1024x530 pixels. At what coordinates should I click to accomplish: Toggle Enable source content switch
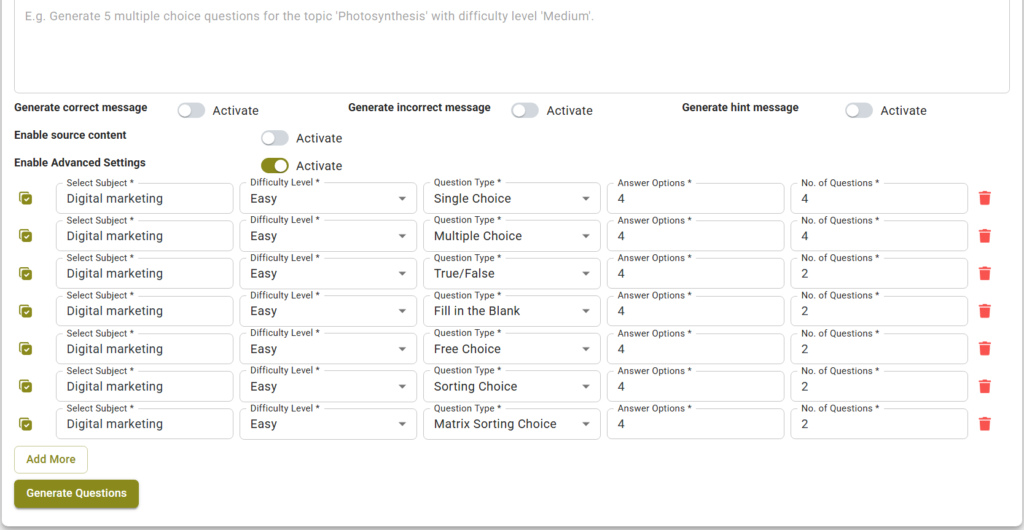coord(275,138)
